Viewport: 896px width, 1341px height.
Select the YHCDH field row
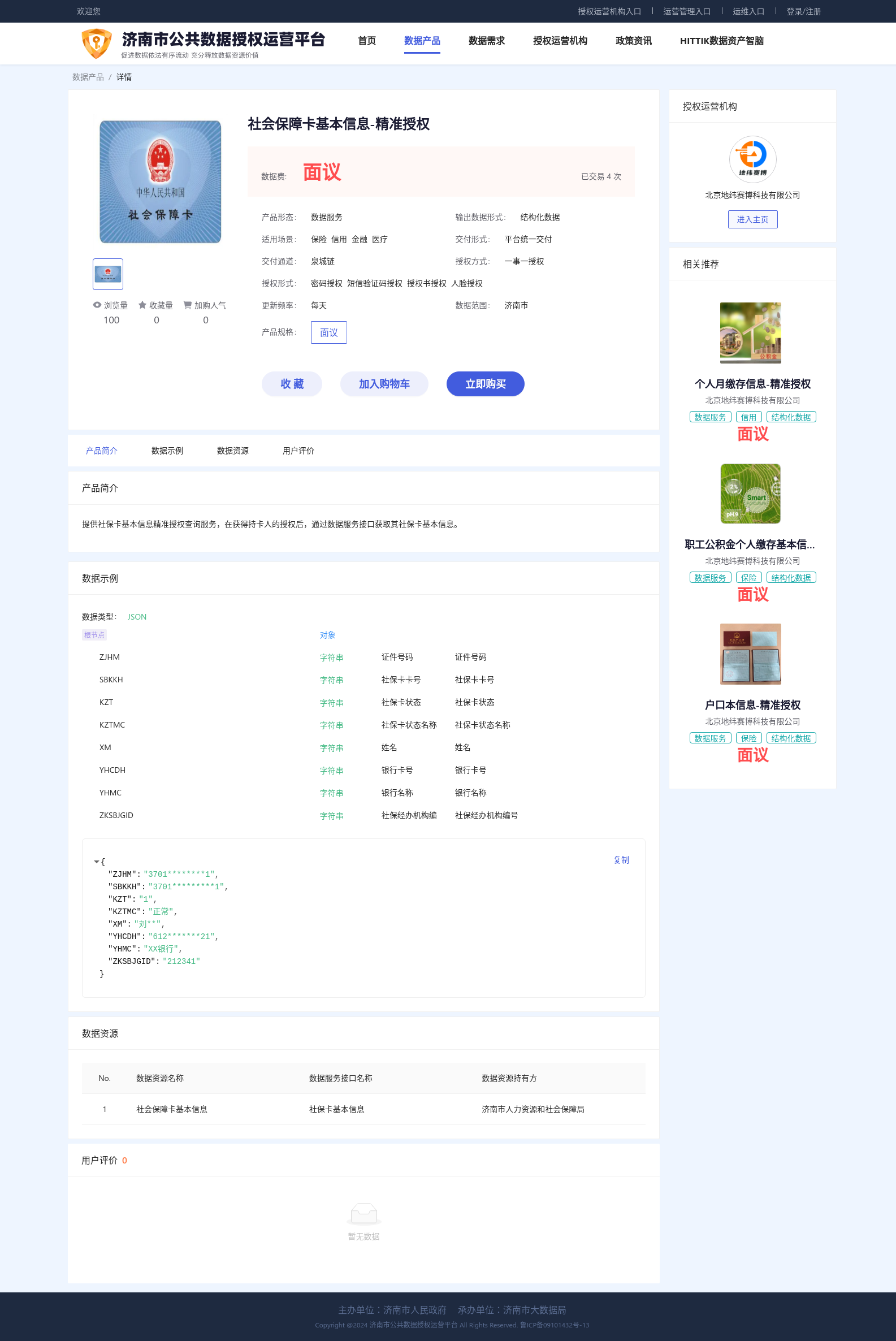[x=363, y=770]
